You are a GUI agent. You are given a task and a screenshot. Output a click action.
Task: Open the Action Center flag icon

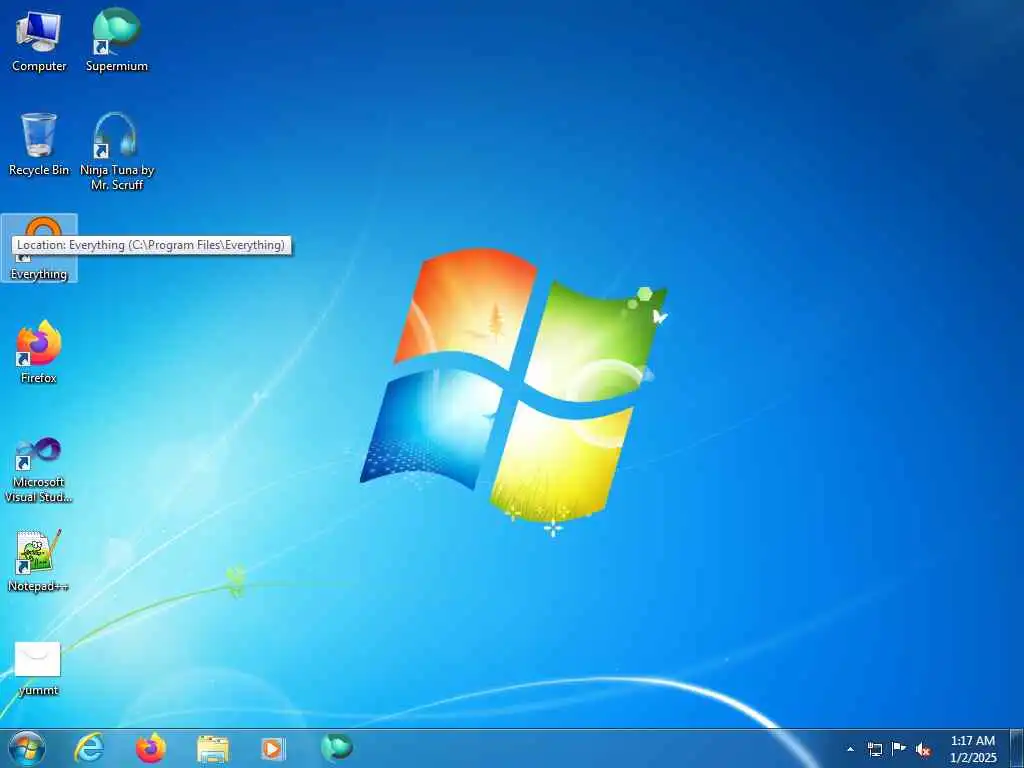899,748
